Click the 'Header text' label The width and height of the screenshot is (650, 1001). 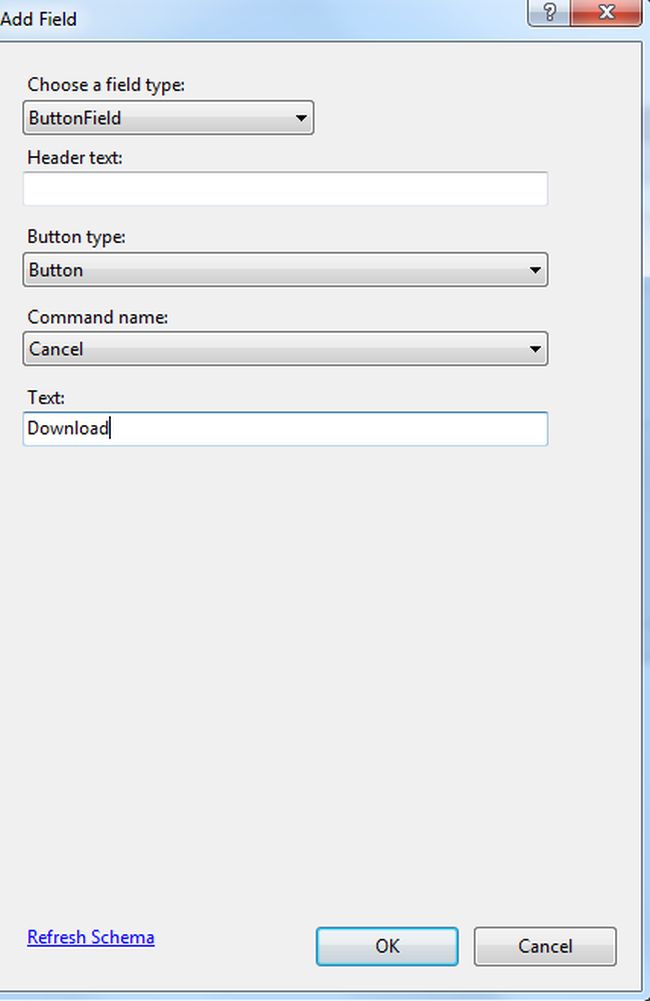point(75,158)
